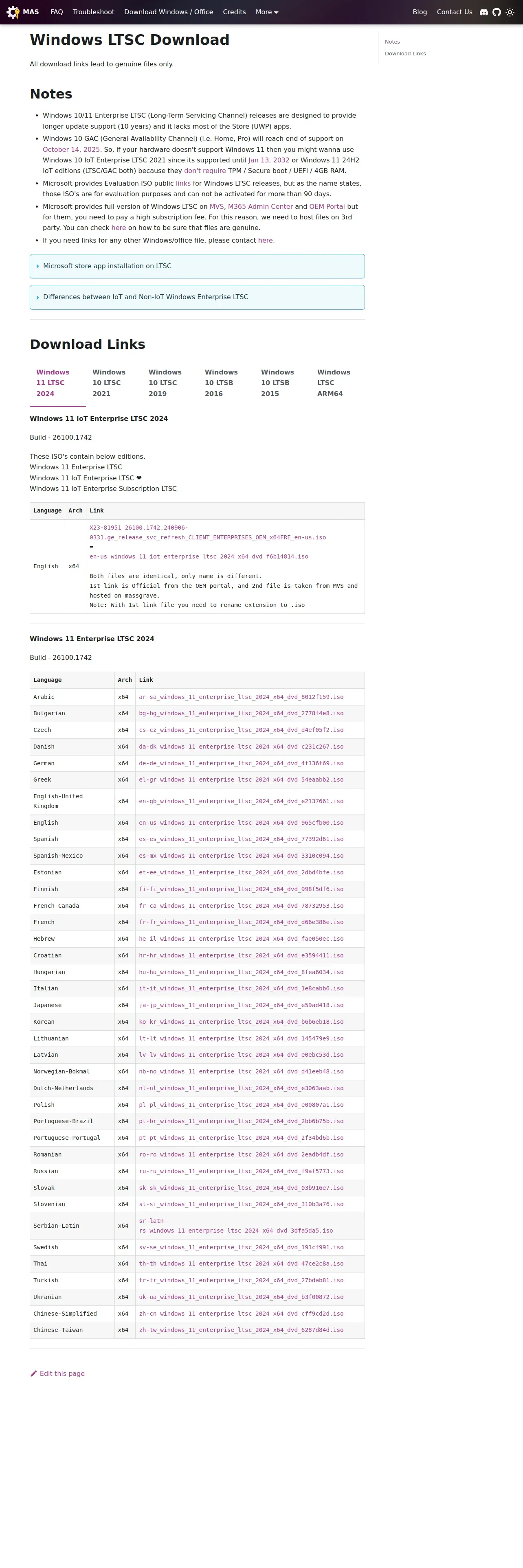Download Japanese ja-jp iso link
The image size is (523, 1568).
tap(241, 1005)
